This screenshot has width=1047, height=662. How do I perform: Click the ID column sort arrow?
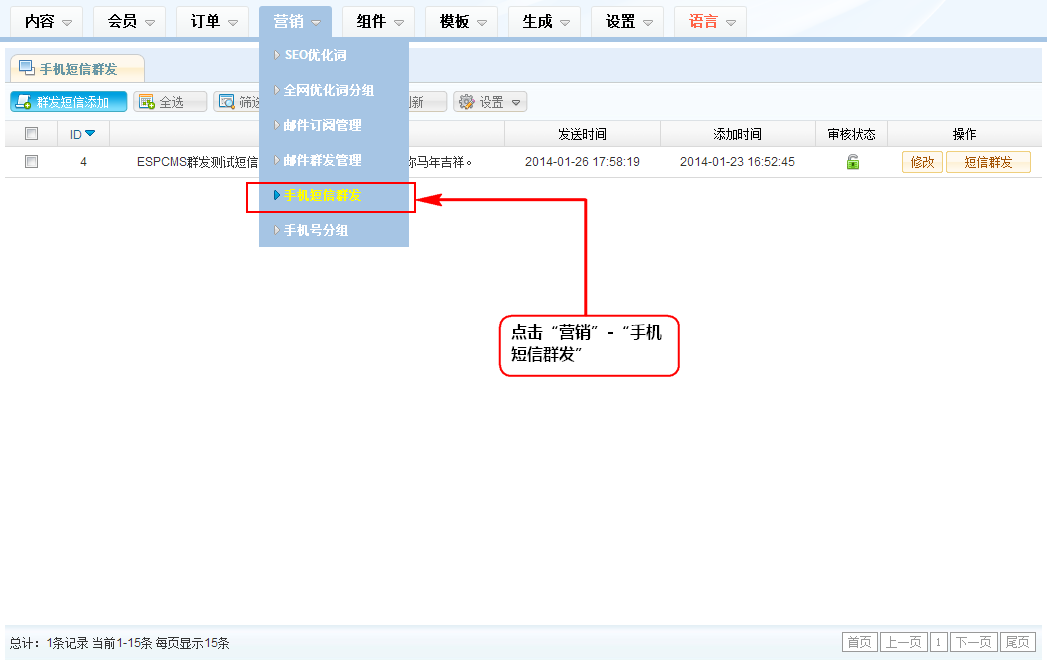click(x=90, y=134)
